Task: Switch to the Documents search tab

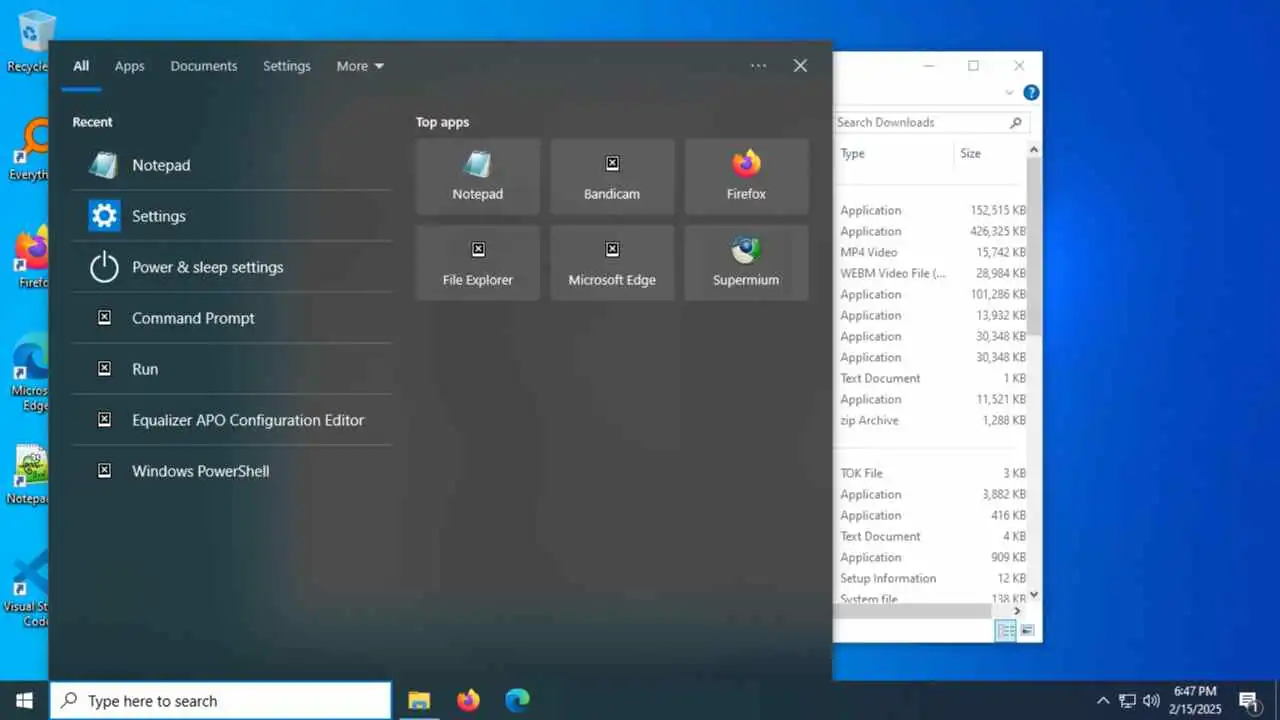Action: 204,66
